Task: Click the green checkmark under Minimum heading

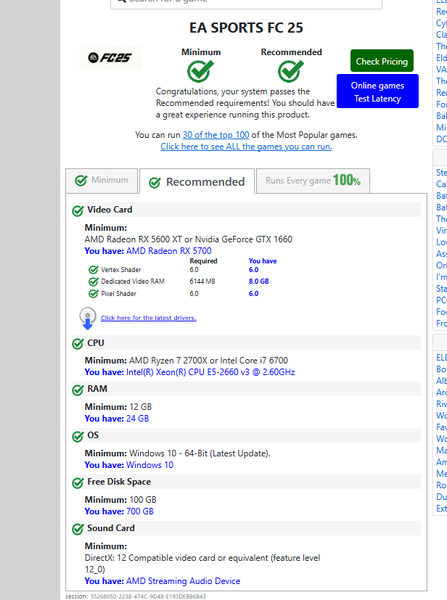Action: tap(200, 71)
